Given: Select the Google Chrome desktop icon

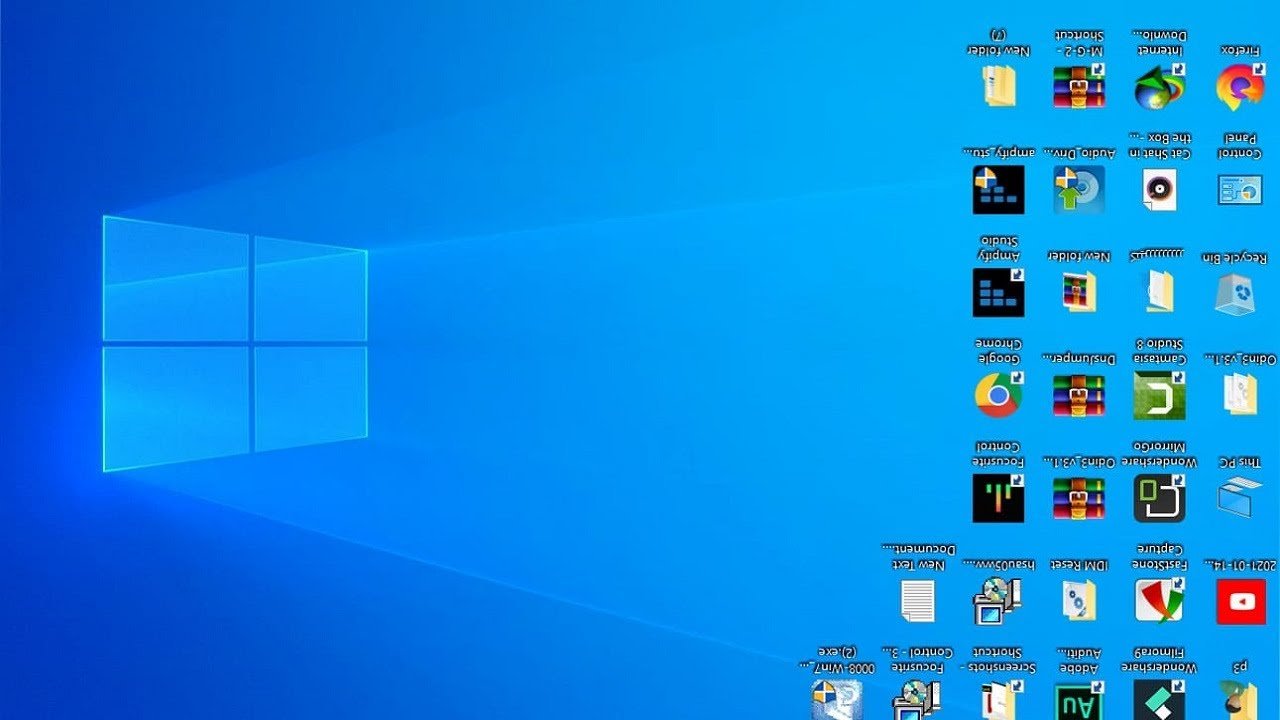Looking at the screenshot, I should [x=998, y=395].
